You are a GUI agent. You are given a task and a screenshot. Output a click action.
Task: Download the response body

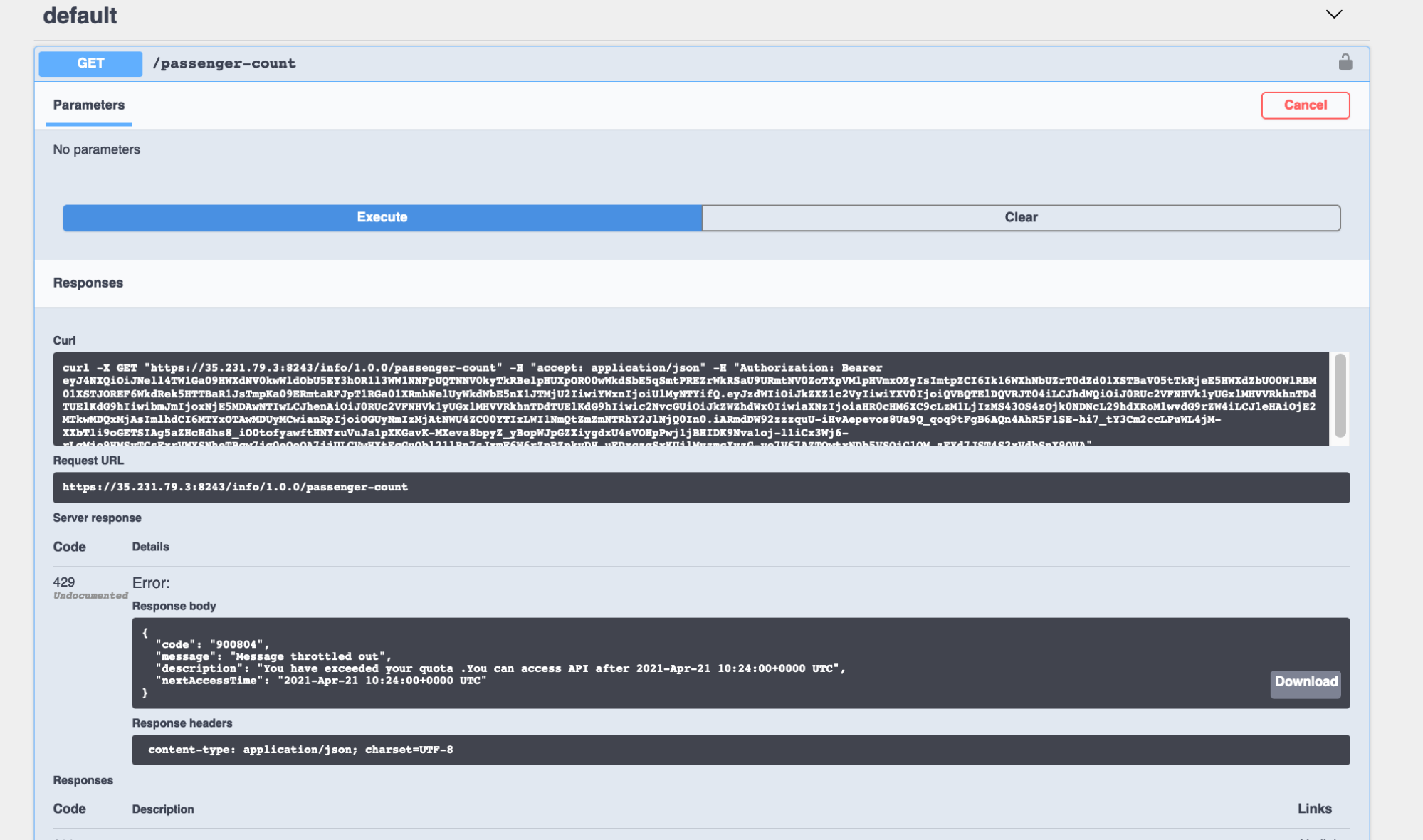pyautogui.click(x=1306, y=682)
